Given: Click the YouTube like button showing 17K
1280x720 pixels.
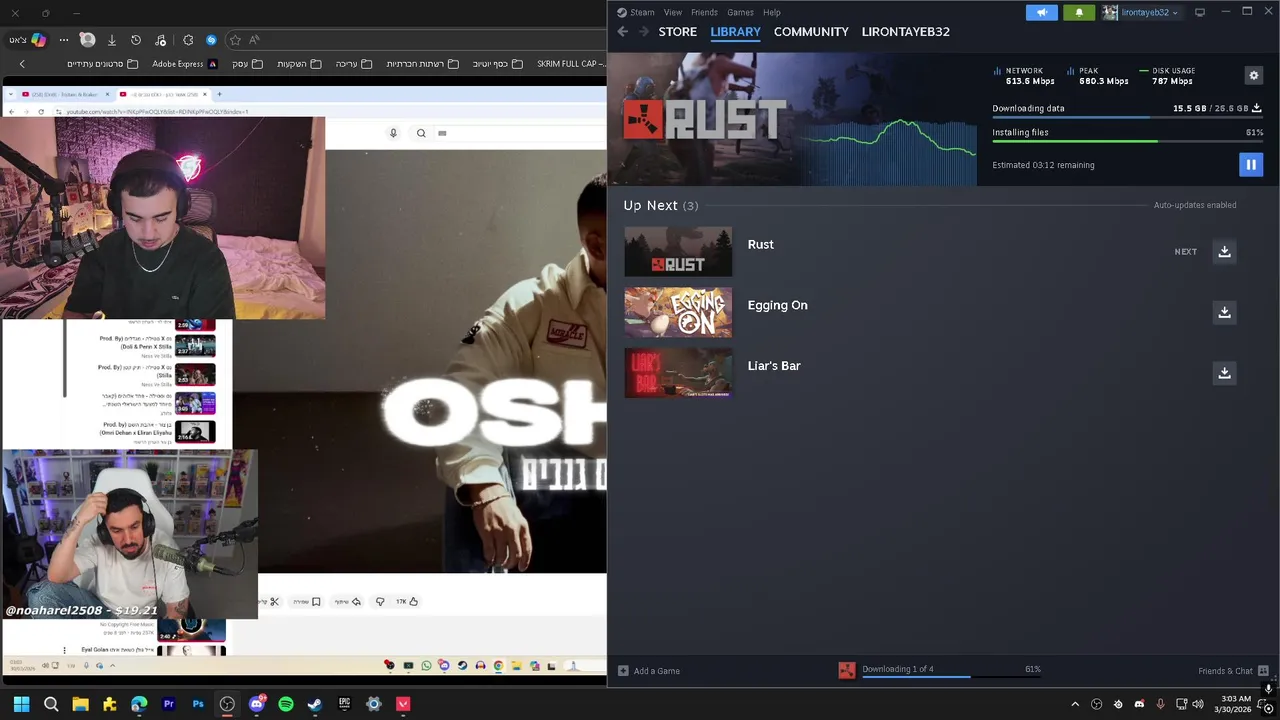Looking at the screenshot, I should pyautogui.click(x=407, y=602).
